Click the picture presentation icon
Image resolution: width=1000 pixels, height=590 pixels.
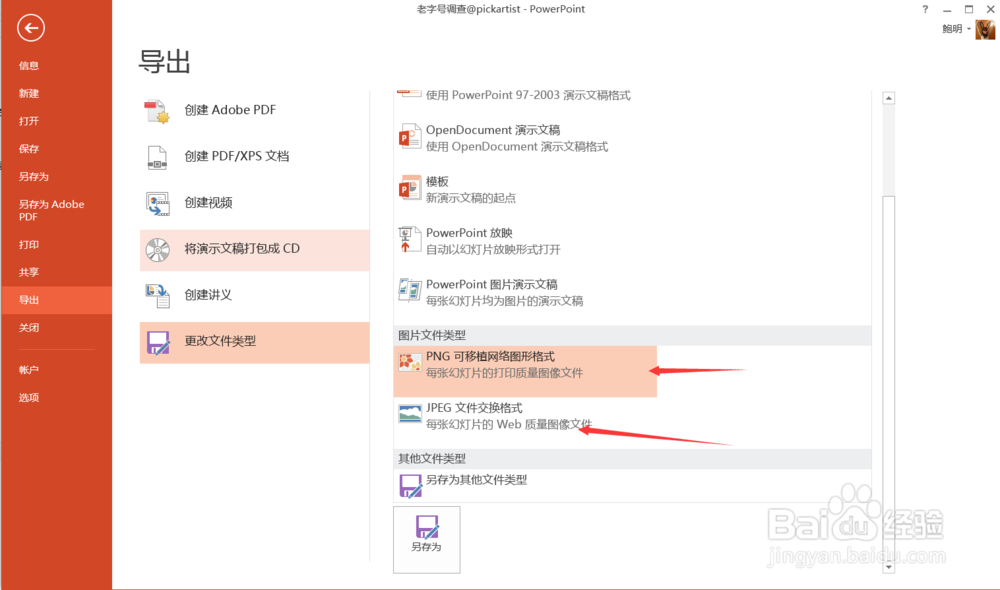(409, 291)
